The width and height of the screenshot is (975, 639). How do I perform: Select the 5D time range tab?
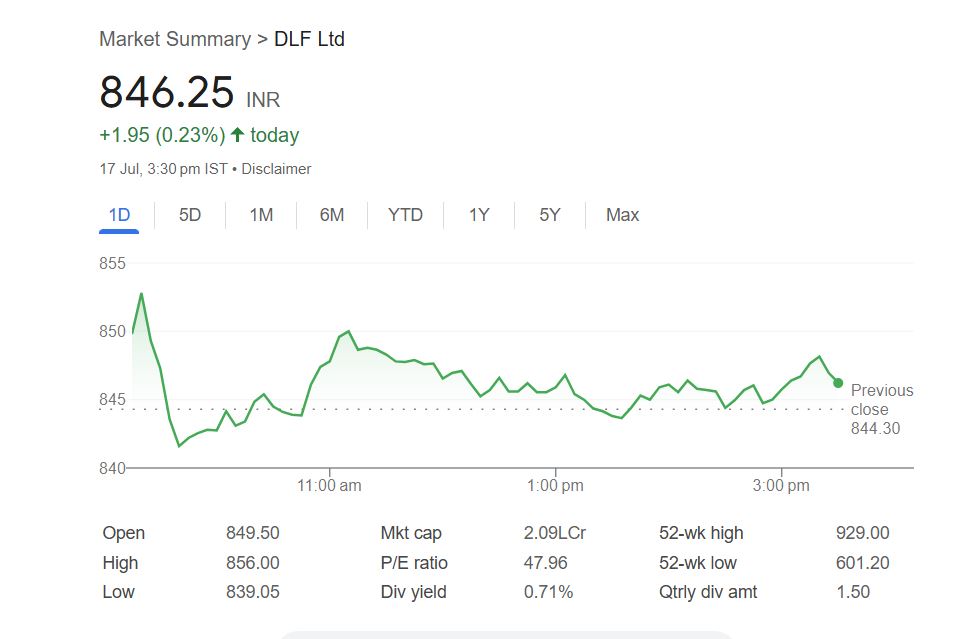190,215
